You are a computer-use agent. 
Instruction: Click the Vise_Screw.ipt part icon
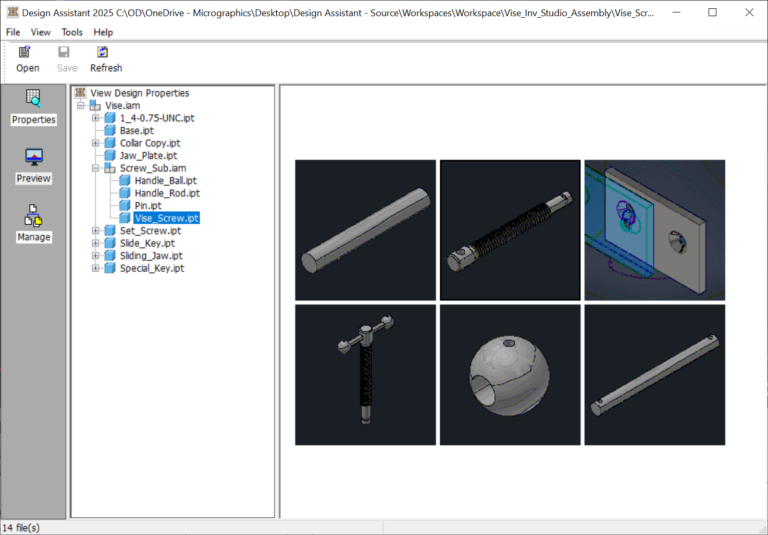tap(124, 218)
